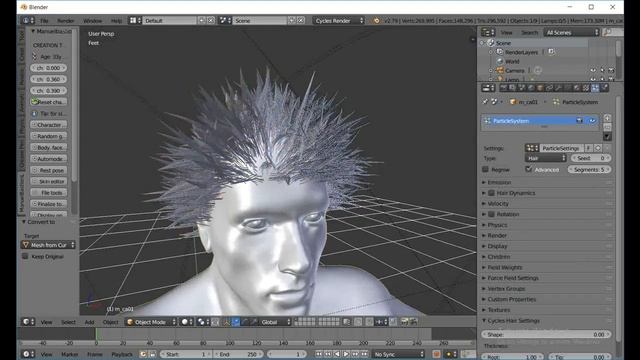Open the Physics properties tab icon
Image resolution: width=640 pixels, height=360 pixels.
pos(604,88)
